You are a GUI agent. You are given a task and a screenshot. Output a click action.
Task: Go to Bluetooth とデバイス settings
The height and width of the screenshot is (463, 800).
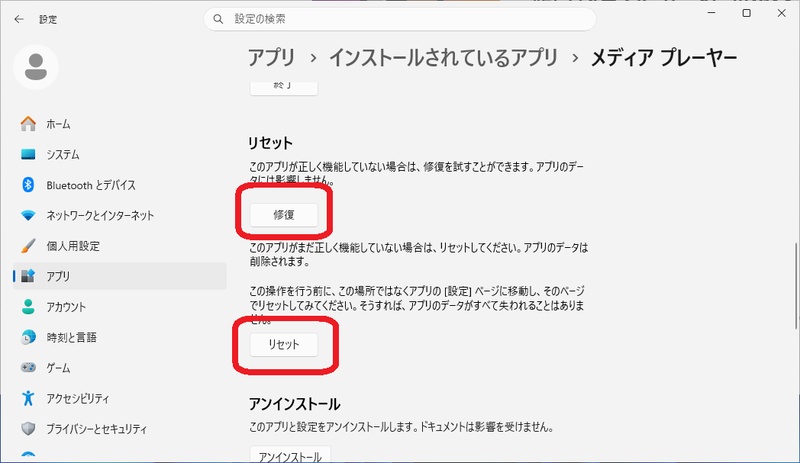(x=119, y=185)
